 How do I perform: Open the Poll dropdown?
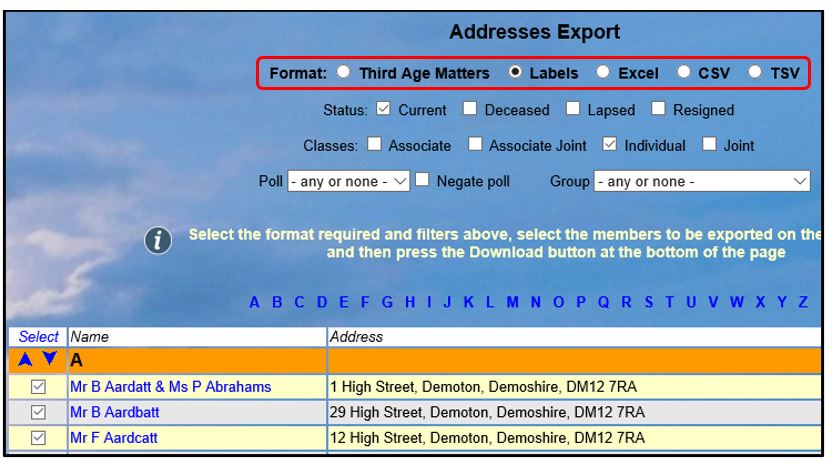(x=349, y=182)
